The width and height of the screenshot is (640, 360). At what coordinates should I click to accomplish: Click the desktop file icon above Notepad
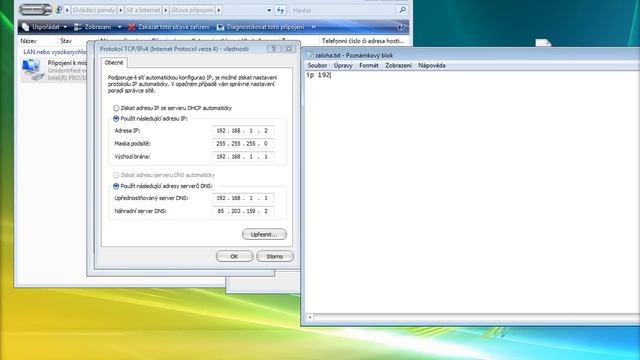click(543, 42)
